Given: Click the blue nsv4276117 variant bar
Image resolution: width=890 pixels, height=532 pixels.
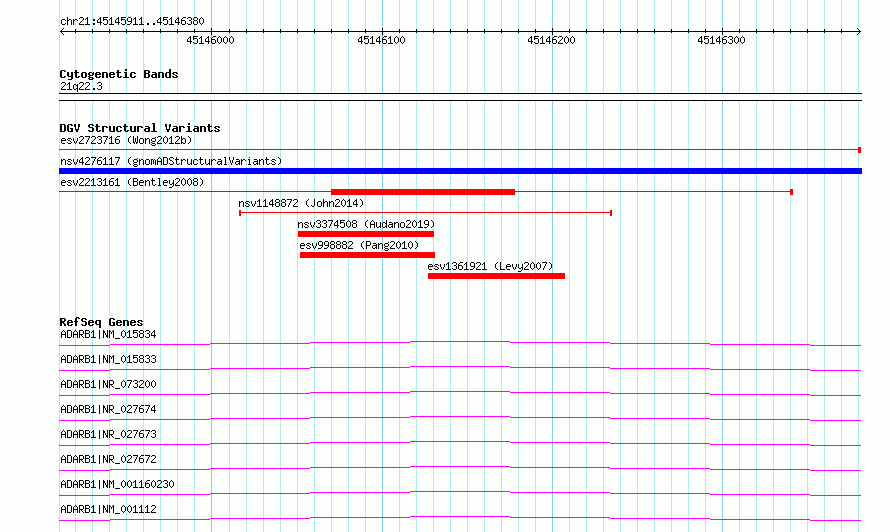Looking at the screenshot, I should 460,171.
